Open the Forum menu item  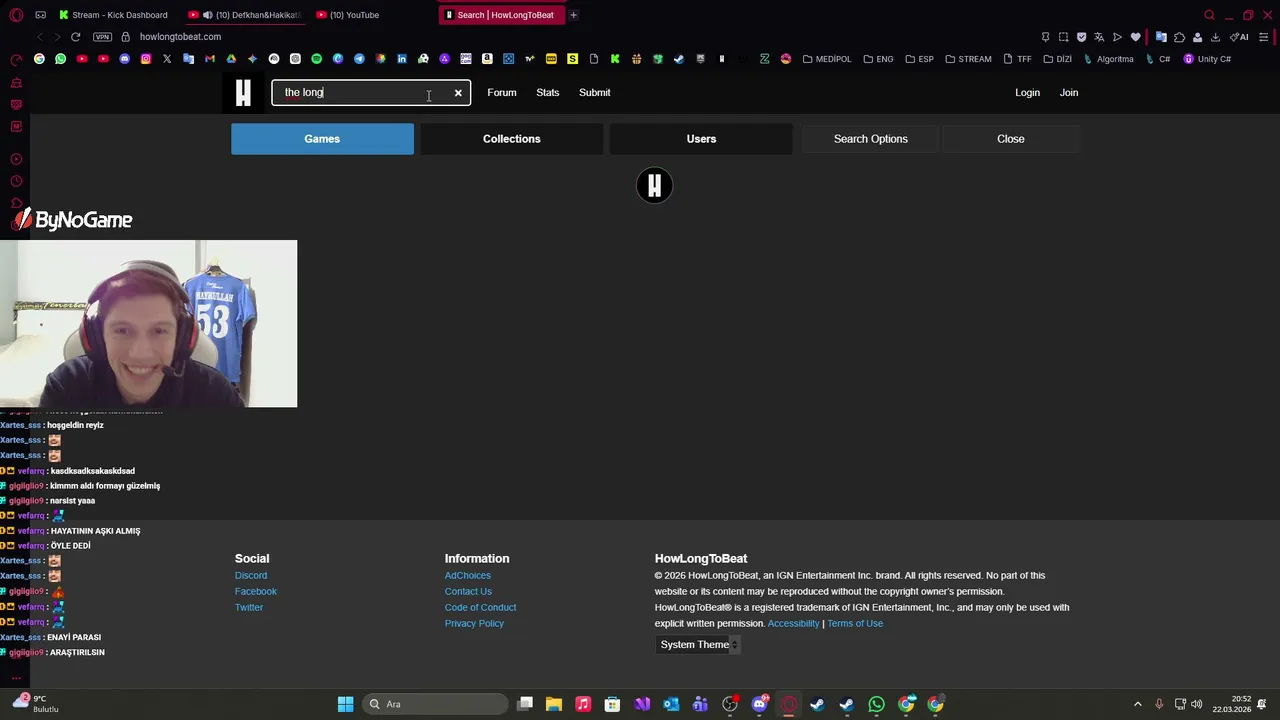click(502, 92)
